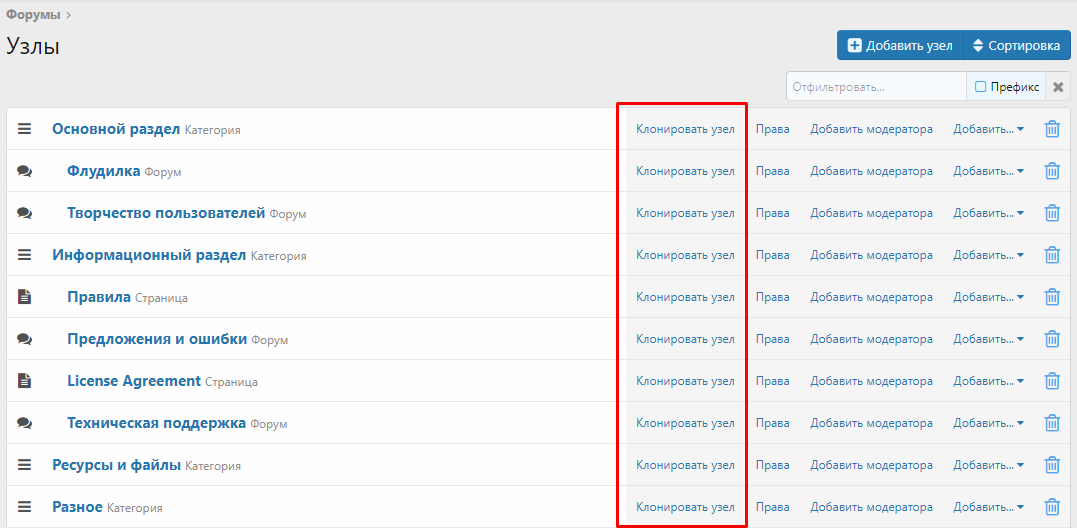Click the category icon beside Информационный раздел
The image size is (1077, 528).
[25, 255]
